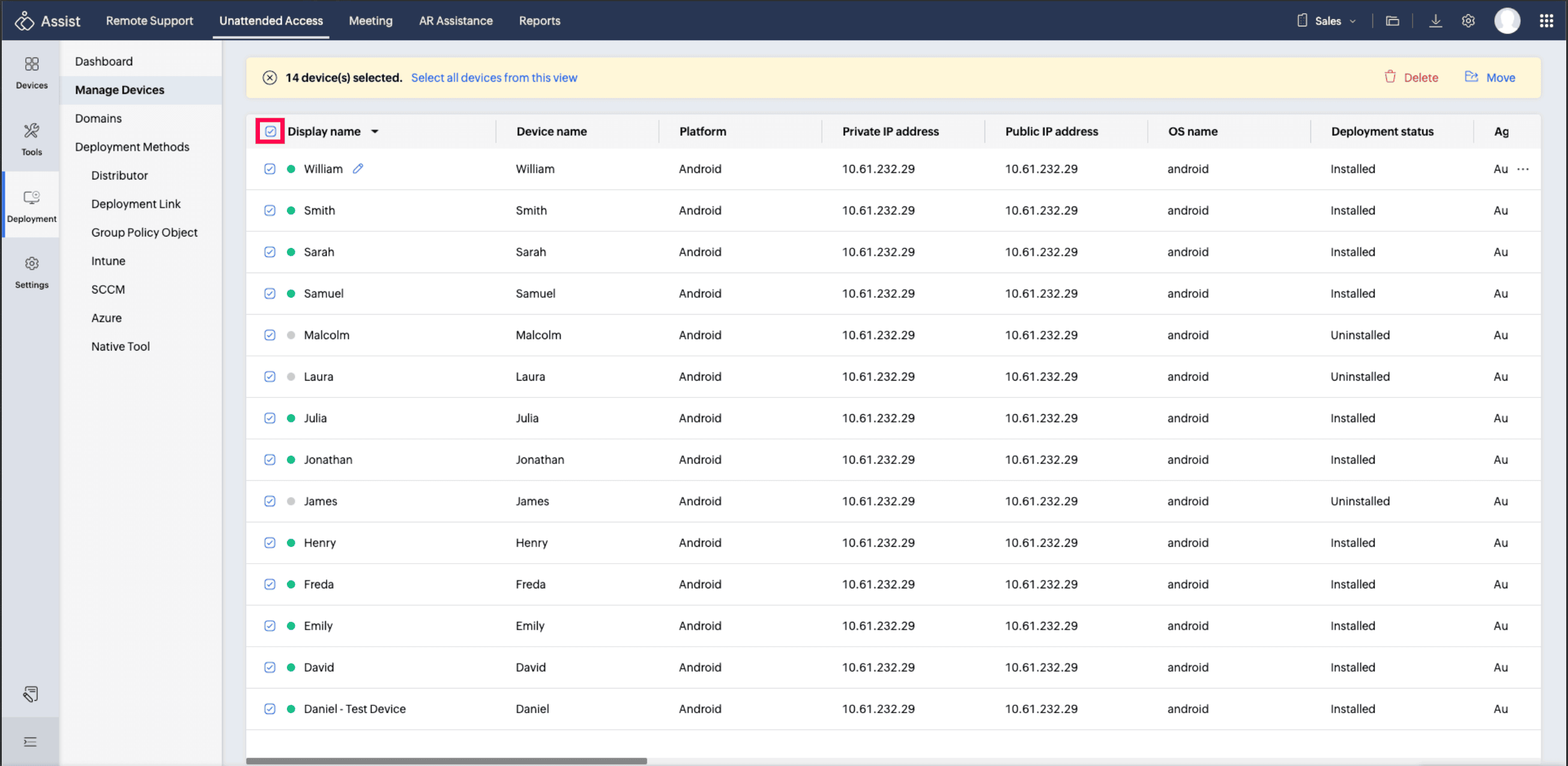The height and width of the screenshot is (766, 1568).
Task: Clear selection with the circled X icon
Action: [x=270, y=77]
